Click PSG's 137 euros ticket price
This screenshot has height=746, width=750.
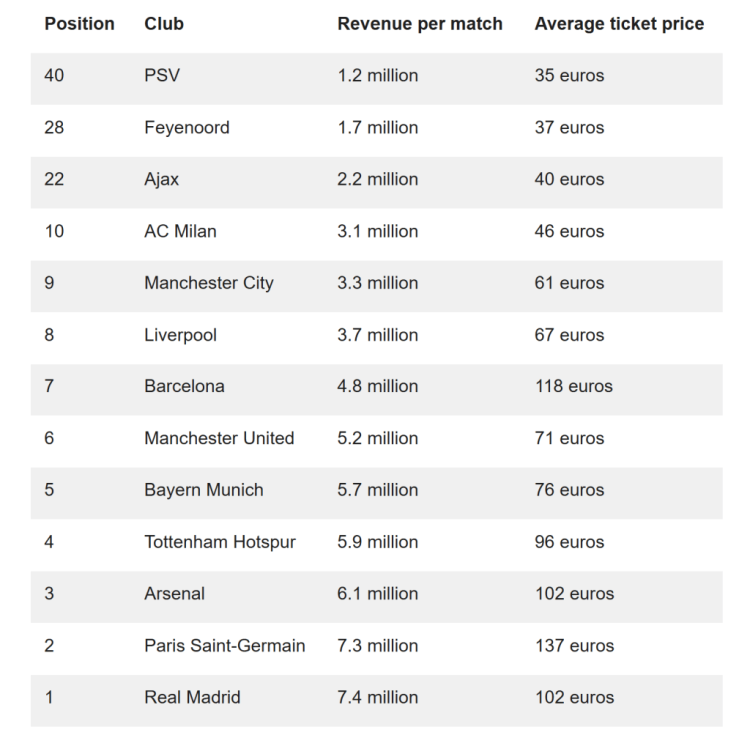tap(574, 646)
